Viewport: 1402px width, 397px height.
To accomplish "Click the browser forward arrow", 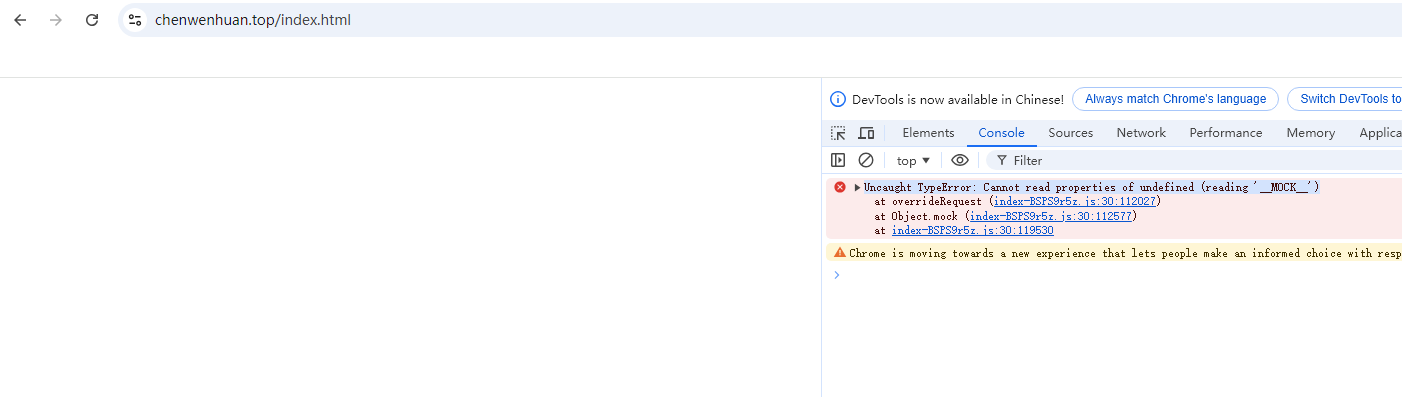I will point(56,20).
